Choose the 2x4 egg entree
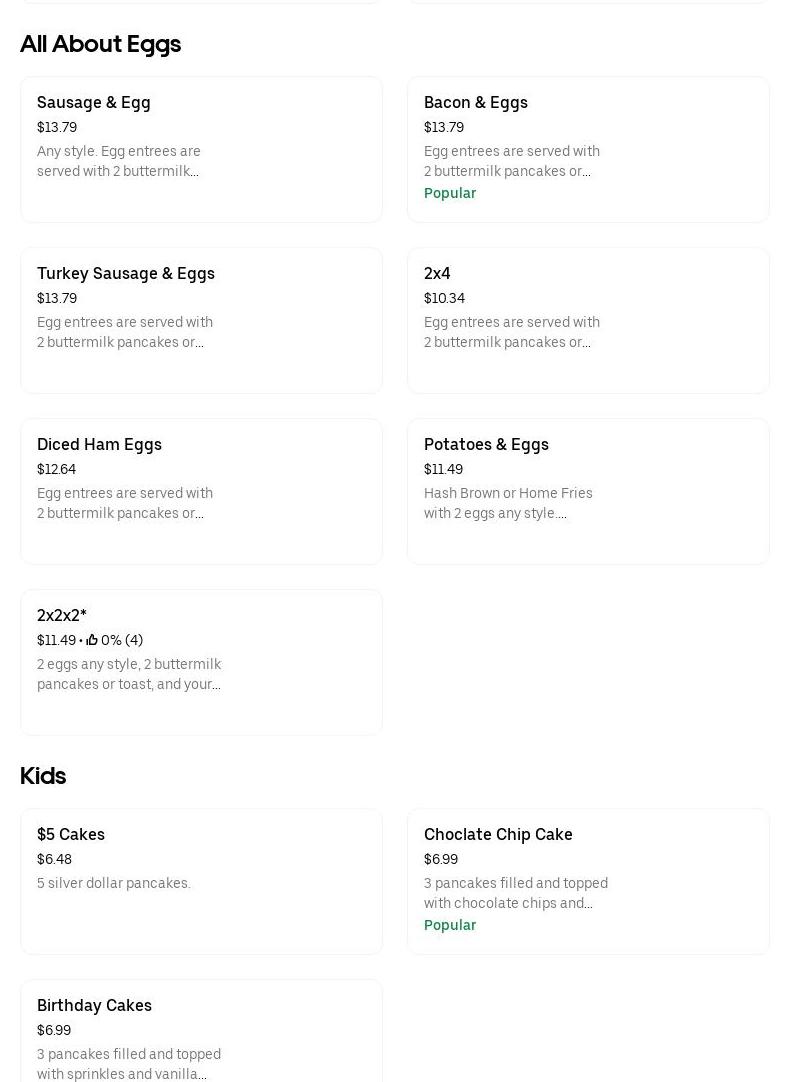This screenshot has height=1082, width=804. [x=437, y=273]
